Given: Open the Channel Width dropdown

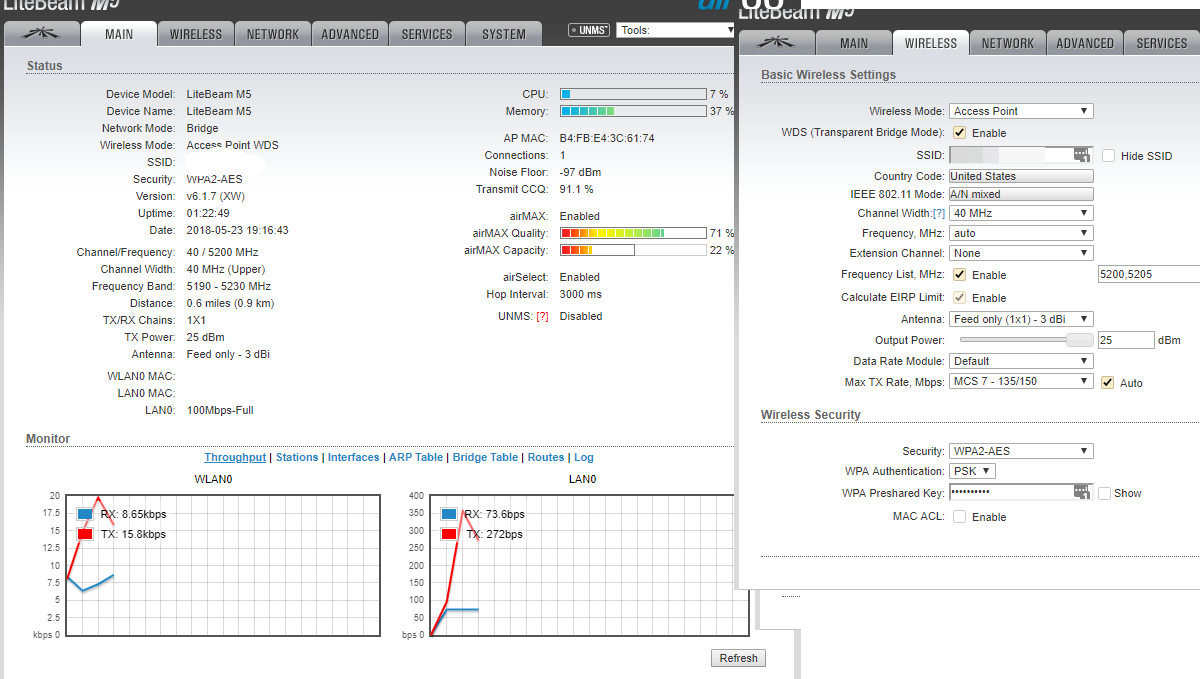Looking at the screenshot, I should tap(1021, 213).
